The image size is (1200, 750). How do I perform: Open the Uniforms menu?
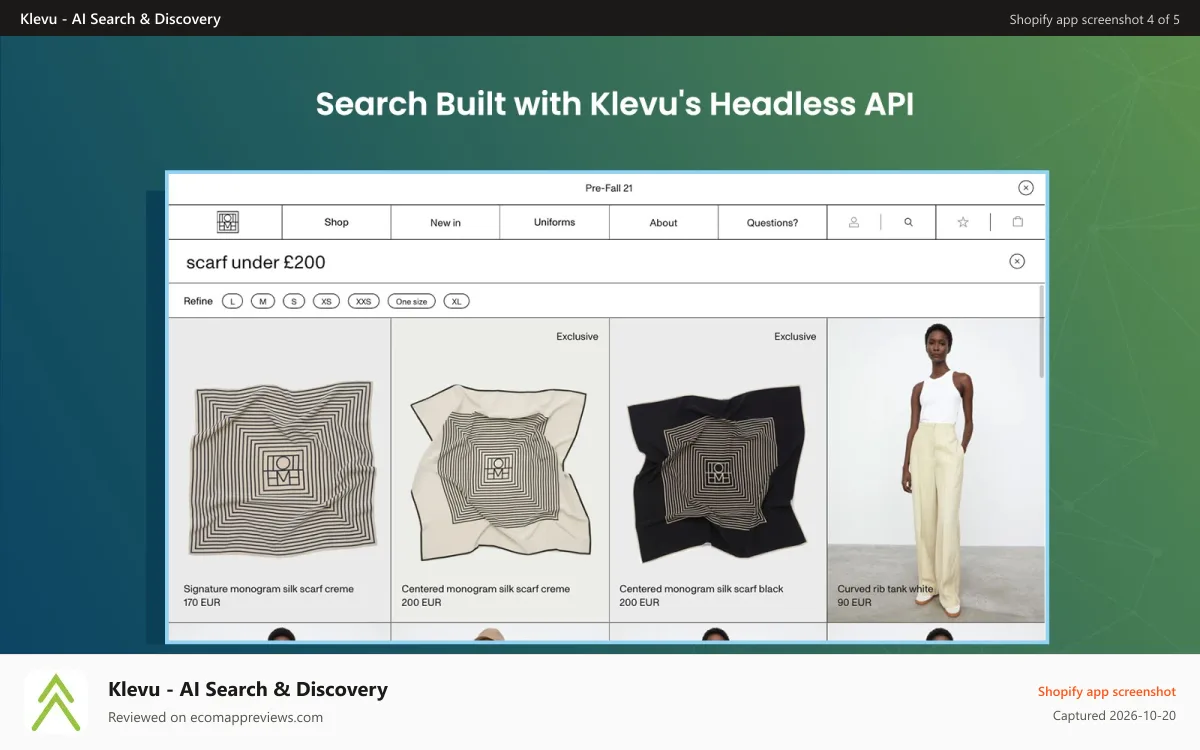[554, 222]
